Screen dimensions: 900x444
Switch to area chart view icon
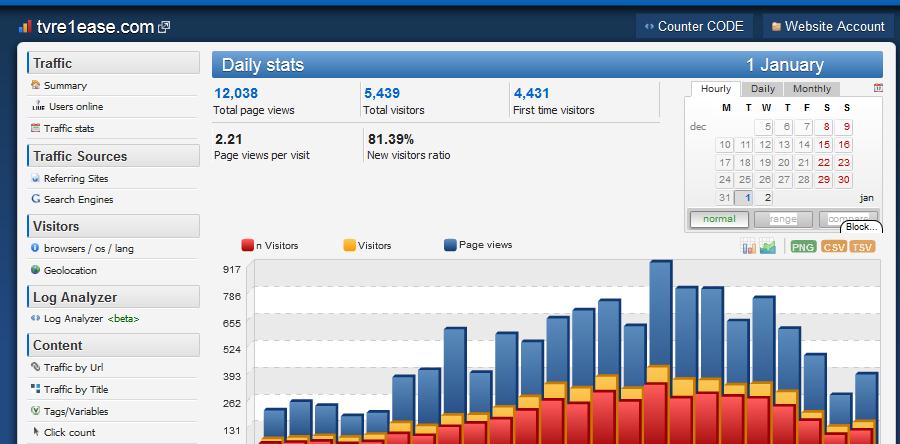[x=767, y=246]
